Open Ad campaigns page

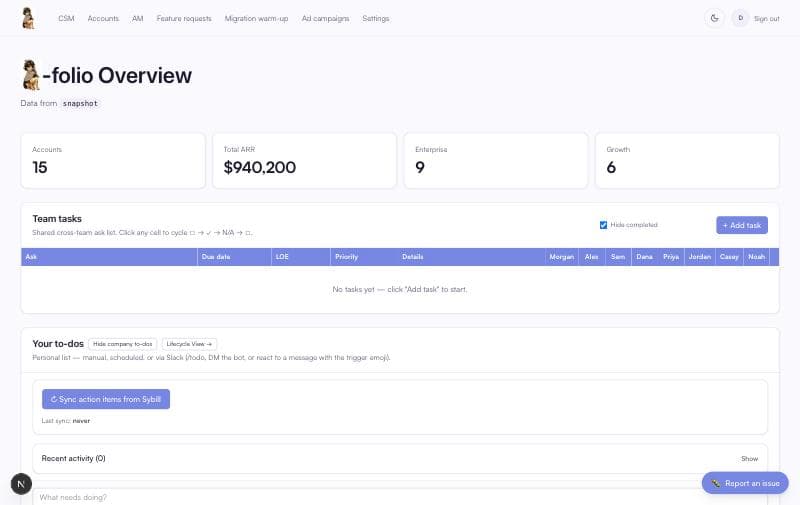pos(325,18)
